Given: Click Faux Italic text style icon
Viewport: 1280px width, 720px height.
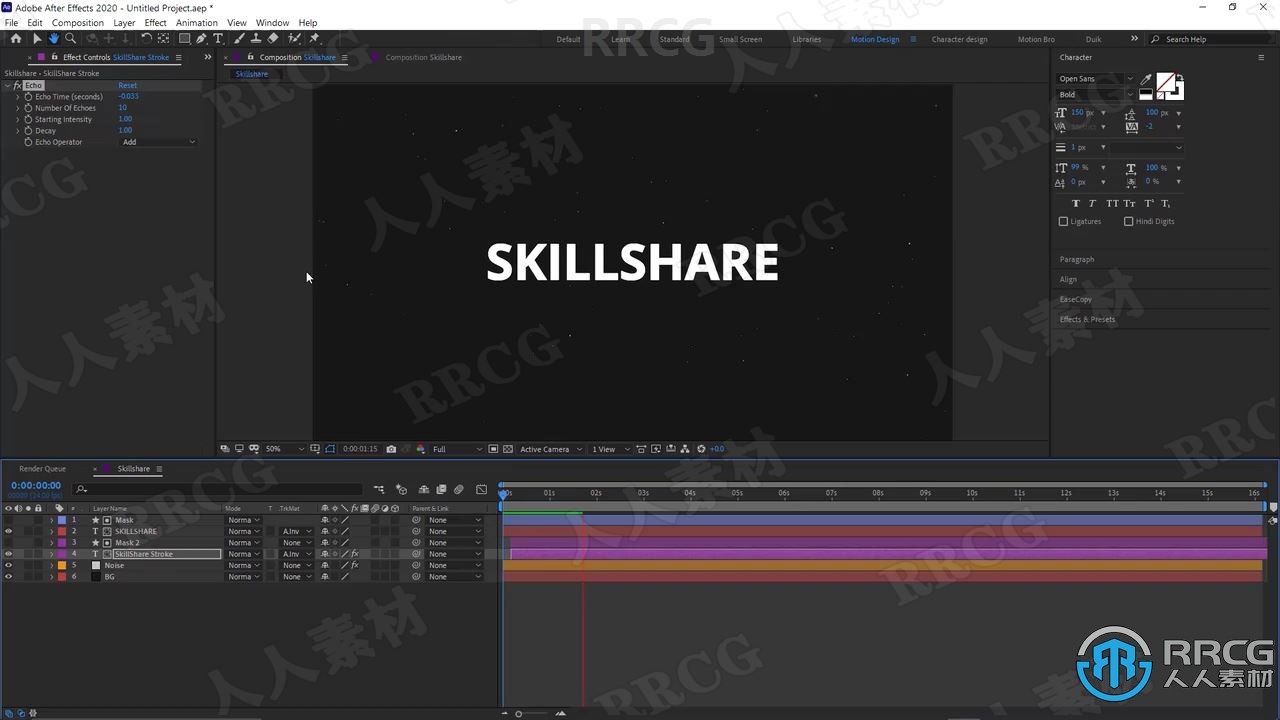Looking at the screenshot, I should 1092,203.
